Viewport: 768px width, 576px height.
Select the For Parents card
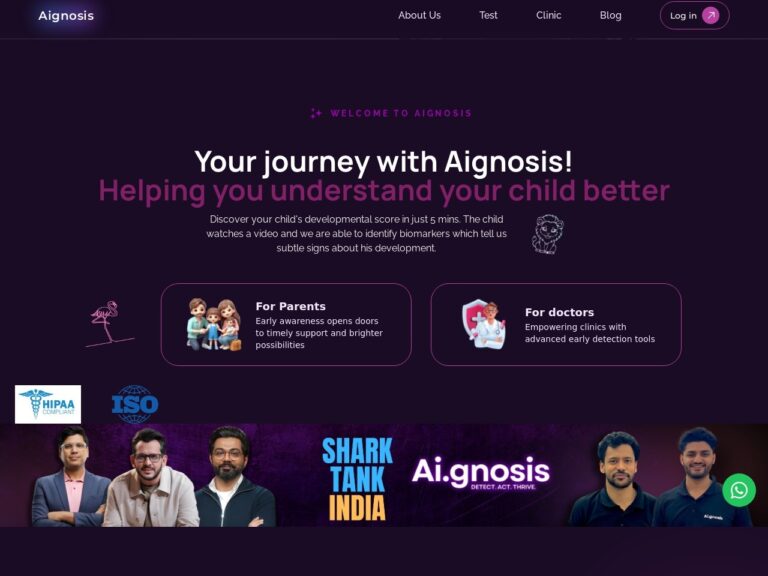click(x=286, y=324)
